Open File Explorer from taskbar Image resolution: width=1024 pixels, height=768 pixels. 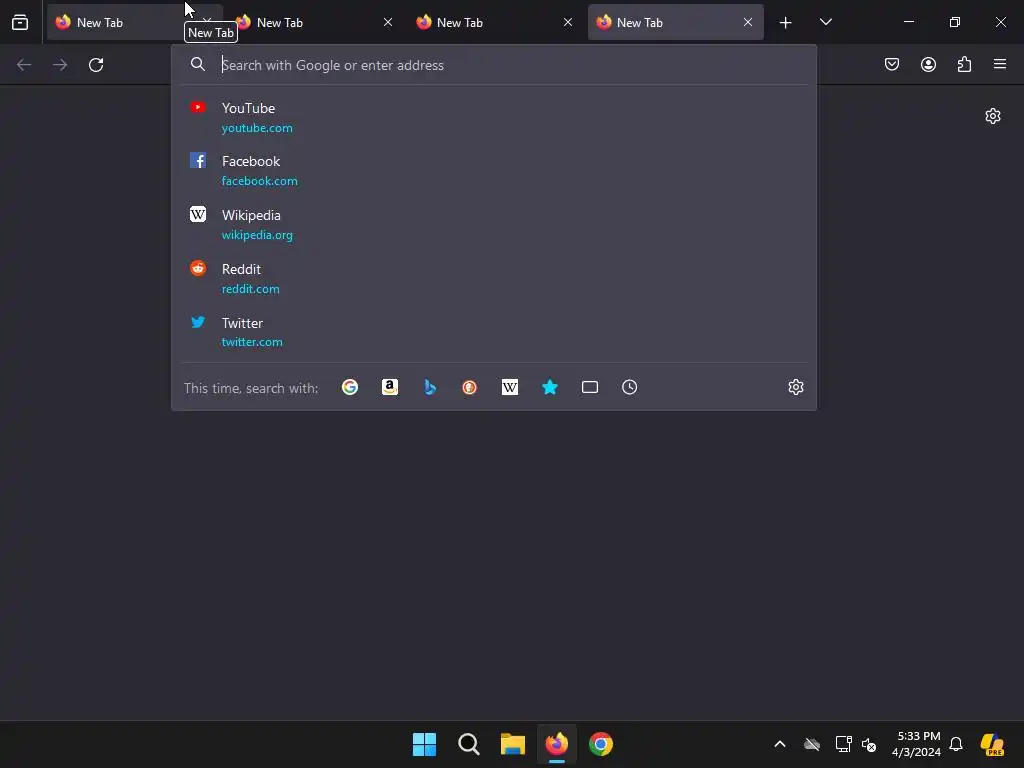(x=513, y=744)
